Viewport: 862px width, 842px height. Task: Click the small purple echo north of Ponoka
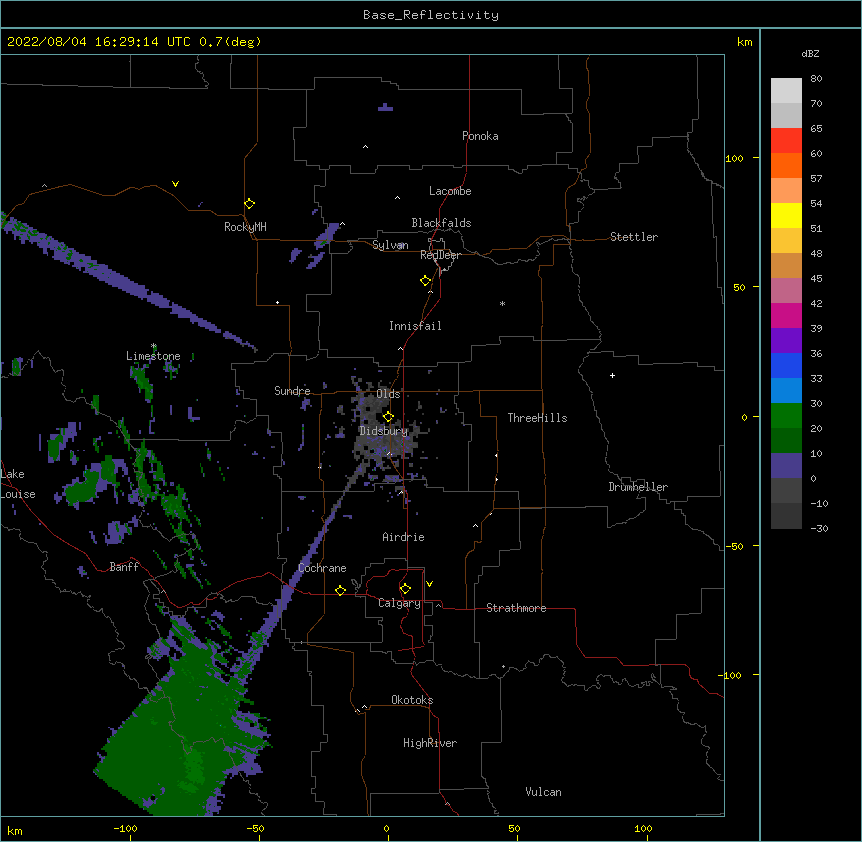pyautogui.click(x=385, y=107)
